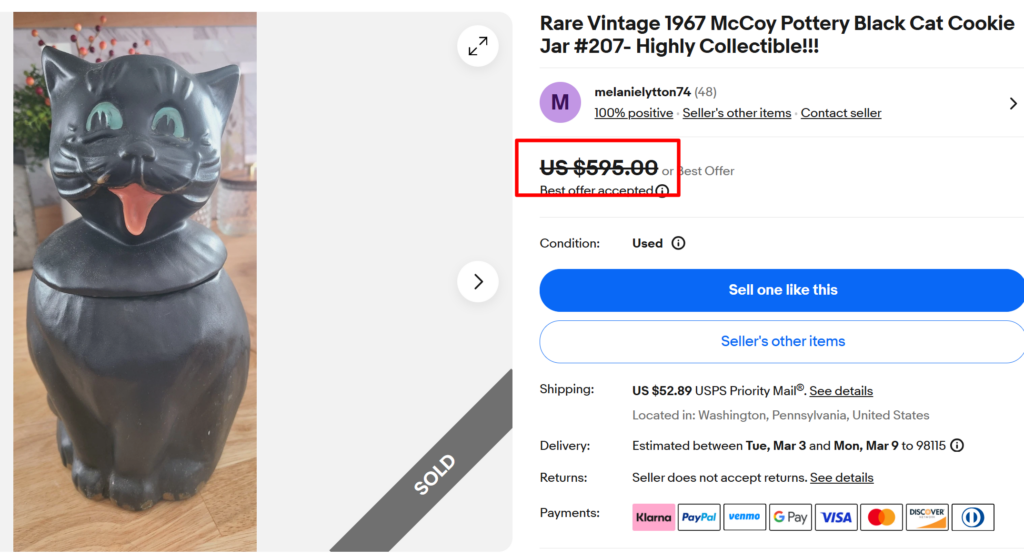Open delivery estimate info icon
The image size is (1024, 557).
[x=957, y=446]
